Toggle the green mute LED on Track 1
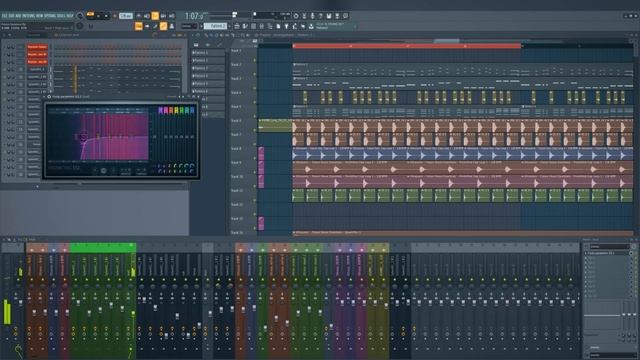The height and width of the screenshot is (360, 640). (x=255, y=60)
